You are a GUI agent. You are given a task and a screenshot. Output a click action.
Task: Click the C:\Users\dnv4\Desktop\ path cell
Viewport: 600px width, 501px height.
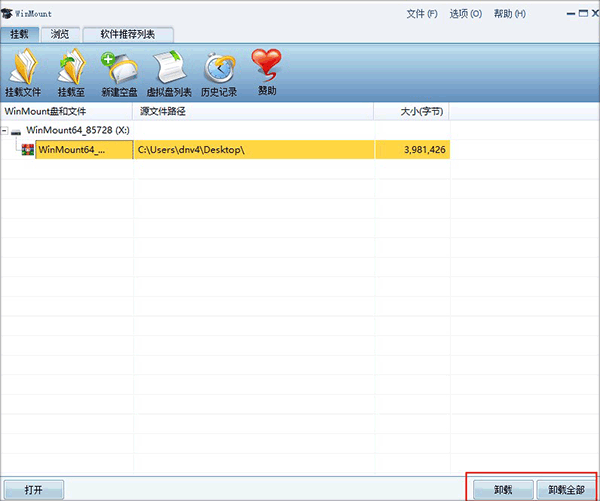click(x=254, y=150)
